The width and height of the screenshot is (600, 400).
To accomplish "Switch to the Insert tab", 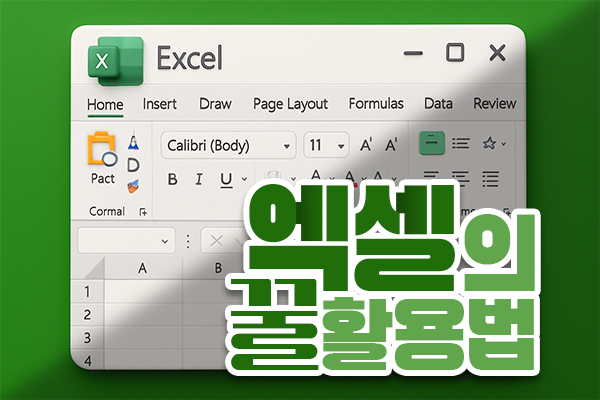I will tap(160, 104).
